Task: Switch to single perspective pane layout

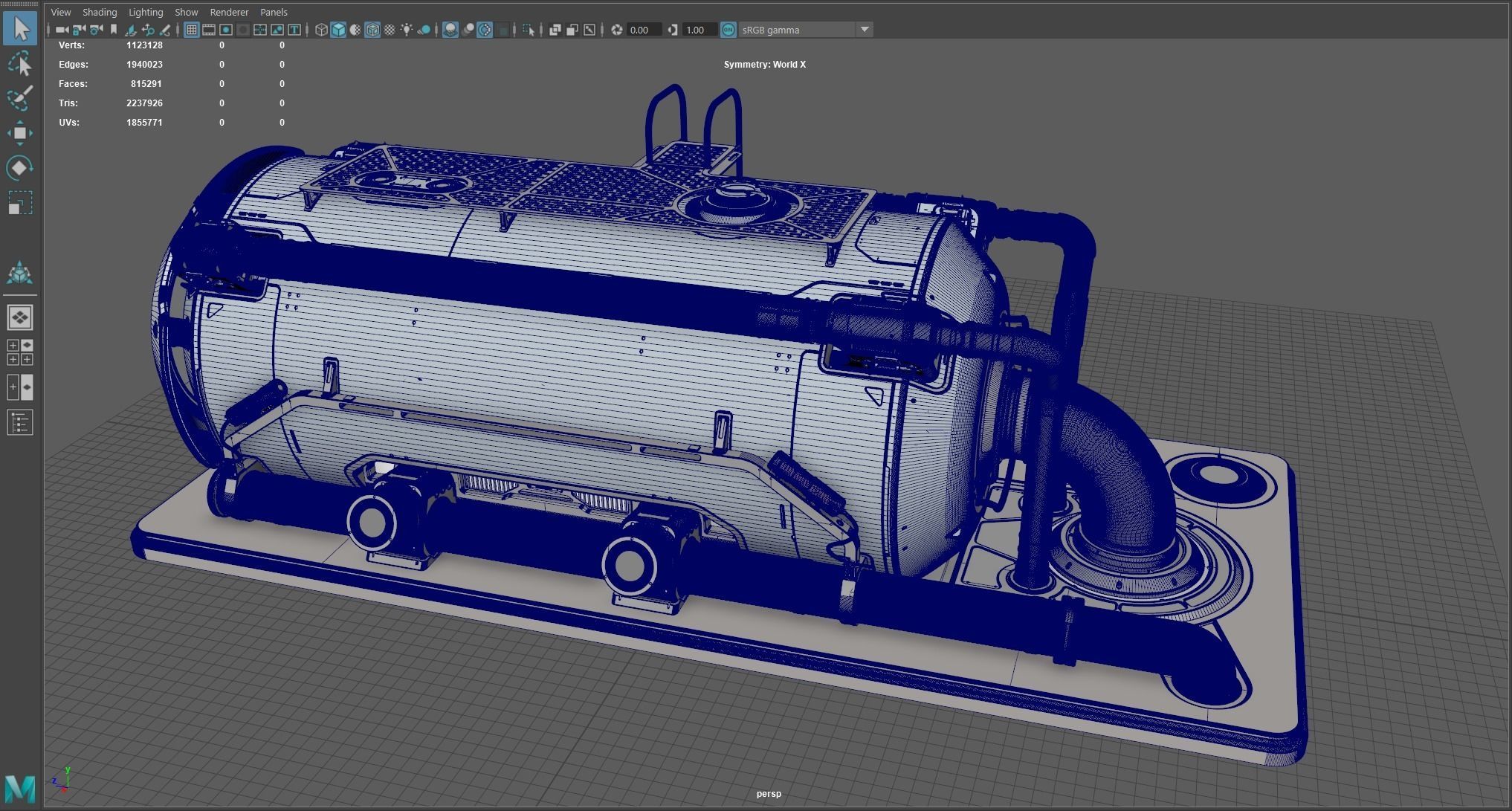Action: (x=20, y=317)
